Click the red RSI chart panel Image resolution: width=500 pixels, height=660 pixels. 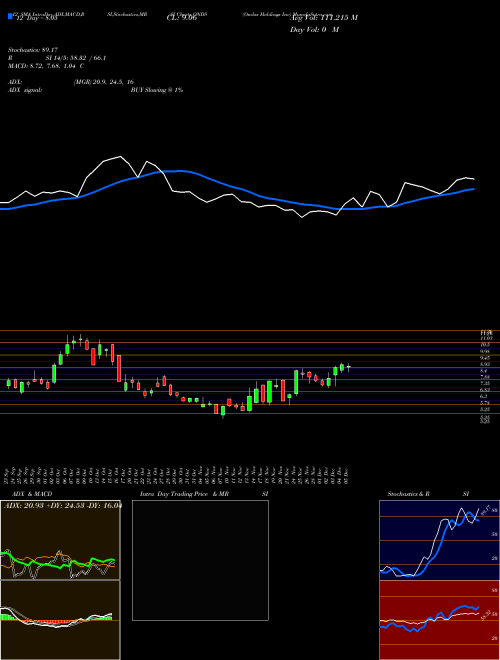[439, 620]
